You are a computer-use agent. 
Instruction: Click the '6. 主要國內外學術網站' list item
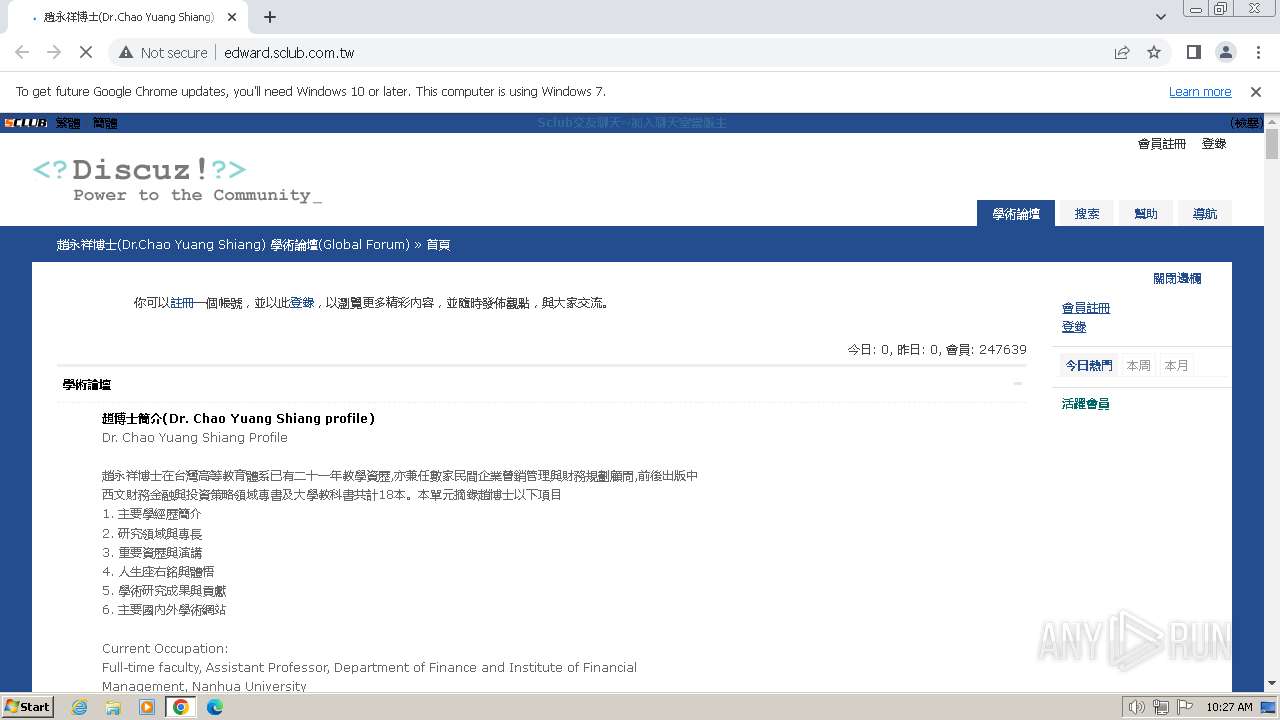[164, 610]
